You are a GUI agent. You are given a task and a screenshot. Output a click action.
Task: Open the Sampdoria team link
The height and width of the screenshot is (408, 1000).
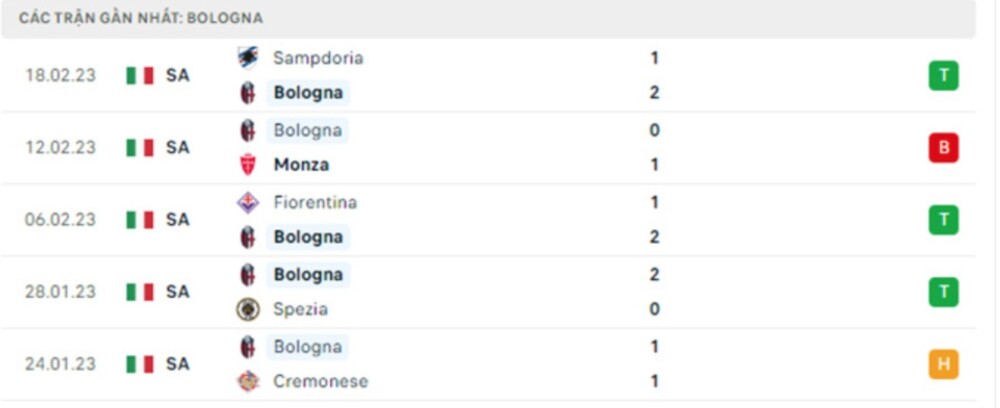(x=318, y=58)
